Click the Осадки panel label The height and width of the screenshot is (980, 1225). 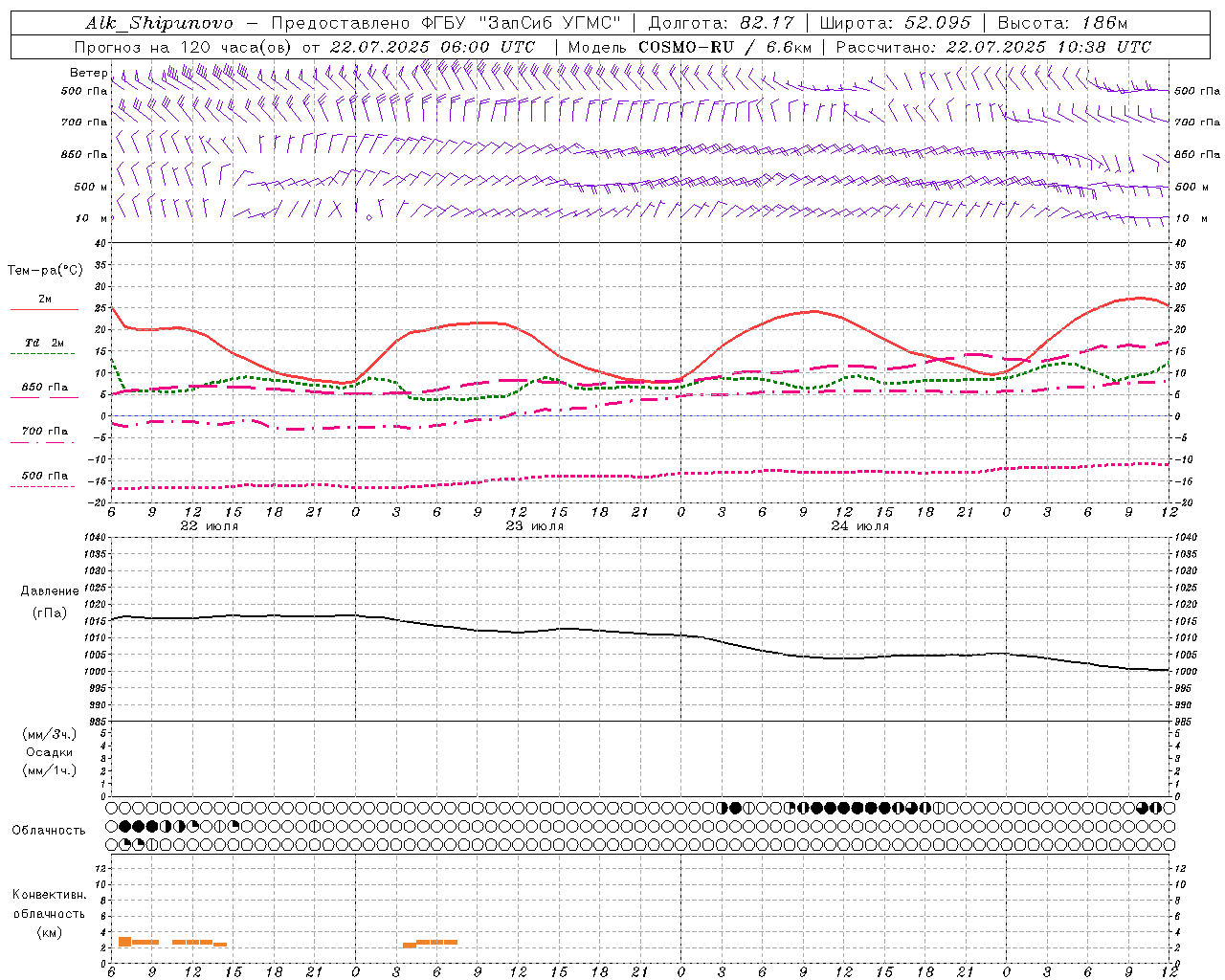point(50,752)
